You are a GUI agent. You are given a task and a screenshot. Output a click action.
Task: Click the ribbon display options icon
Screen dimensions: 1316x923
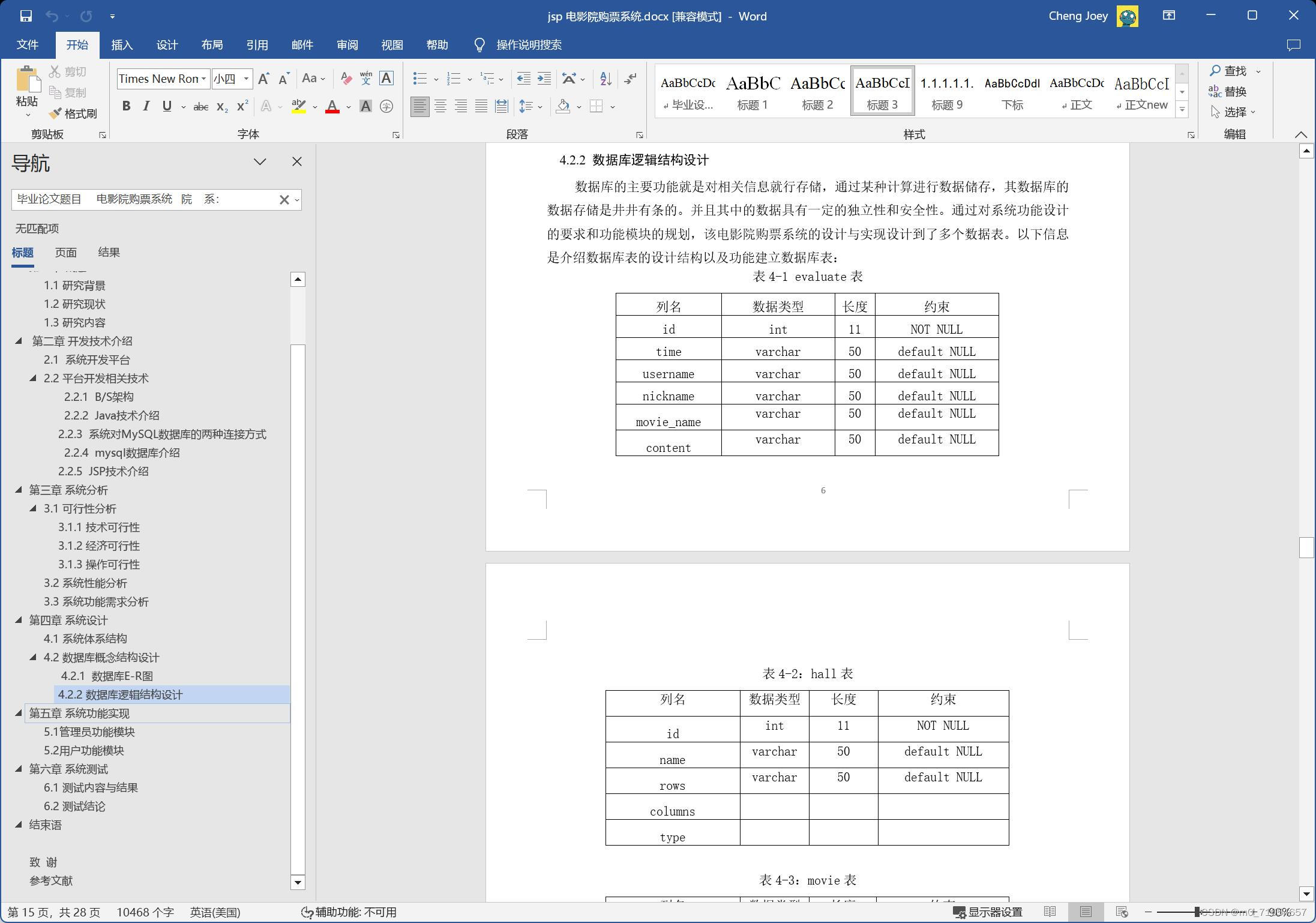pyautogui.click(x=1169, y=16)
